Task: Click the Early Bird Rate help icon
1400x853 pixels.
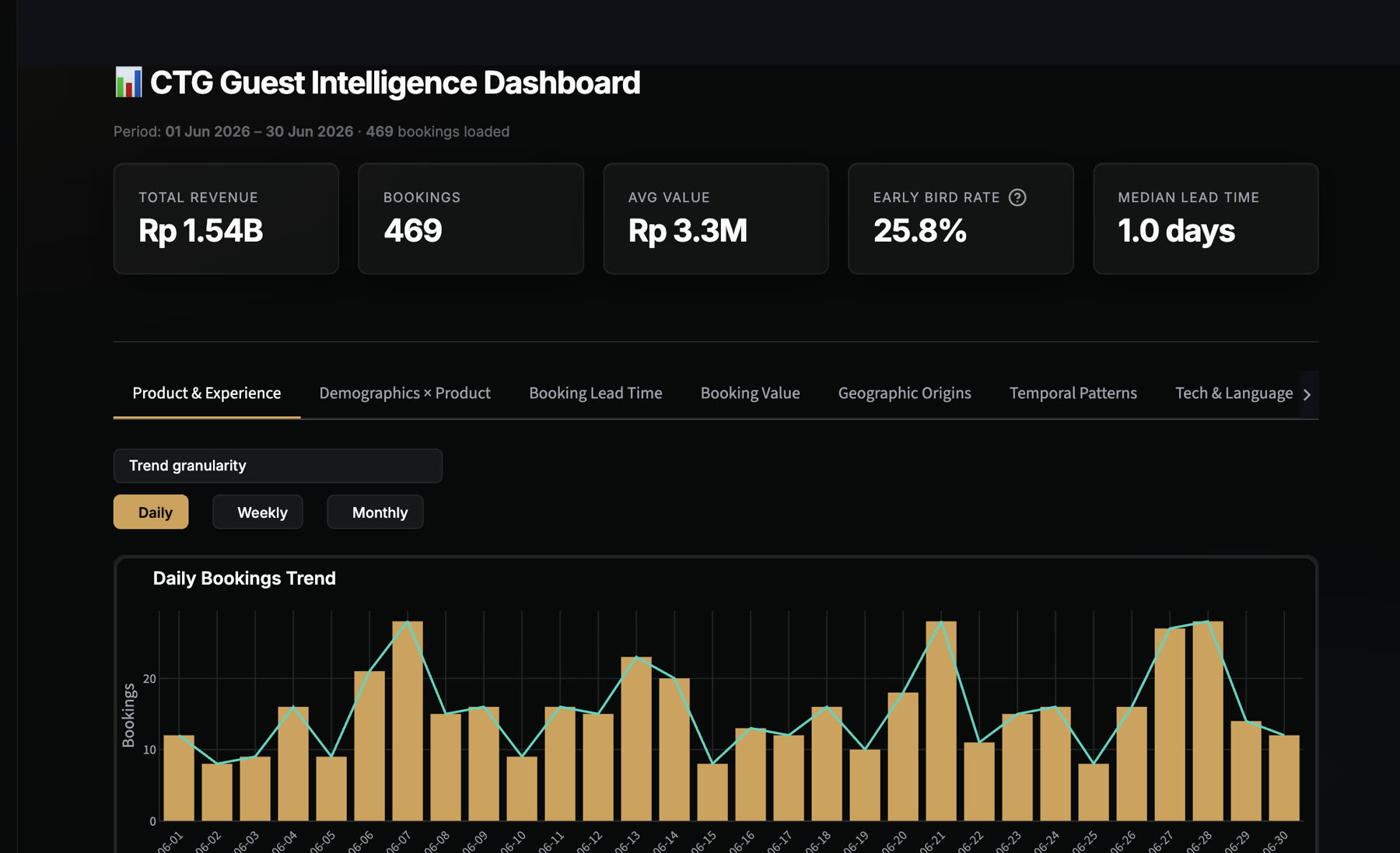Action: (1017, 198)
